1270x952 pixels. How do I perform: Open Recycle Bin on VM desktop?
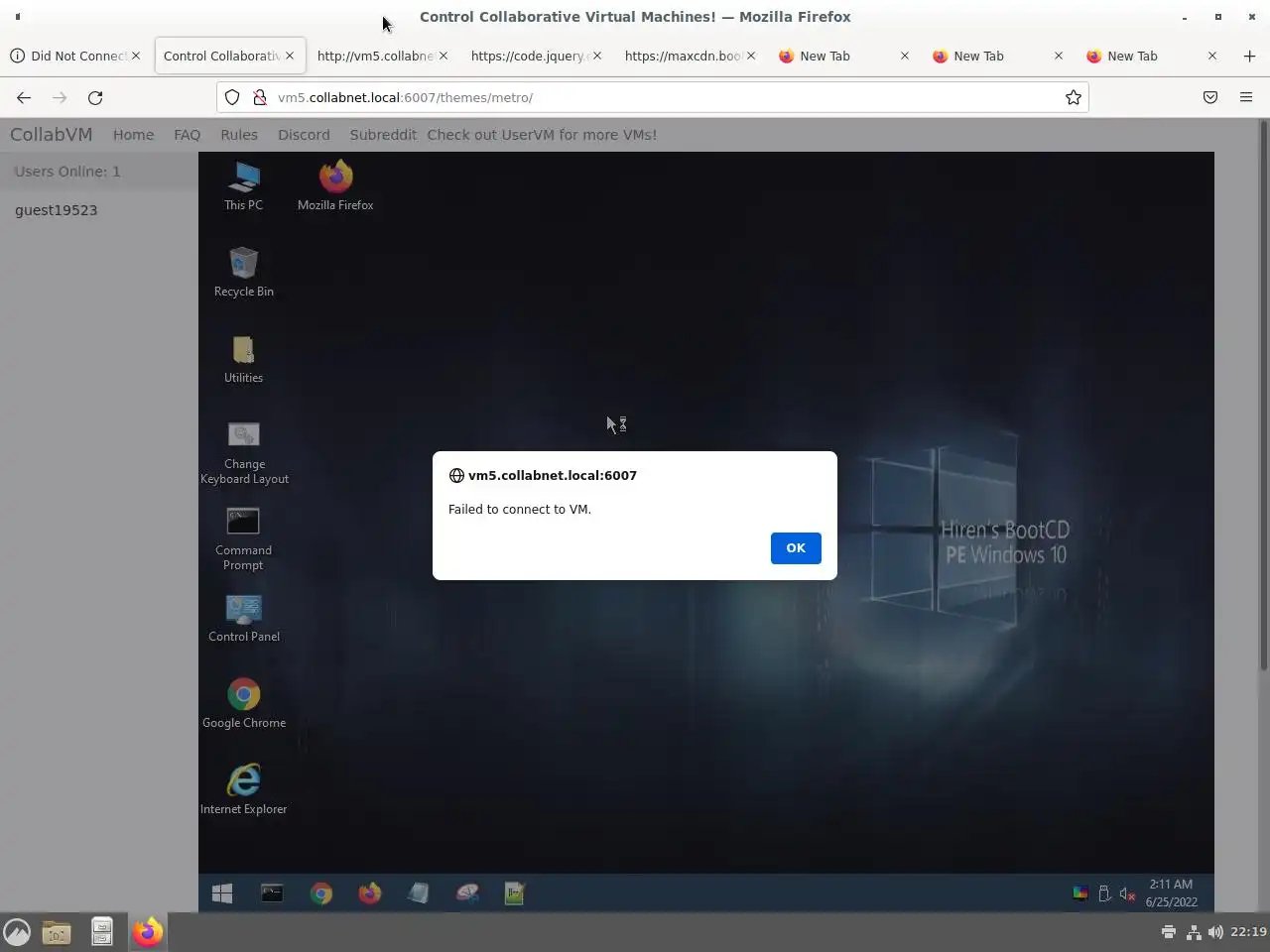pos(243,273)
